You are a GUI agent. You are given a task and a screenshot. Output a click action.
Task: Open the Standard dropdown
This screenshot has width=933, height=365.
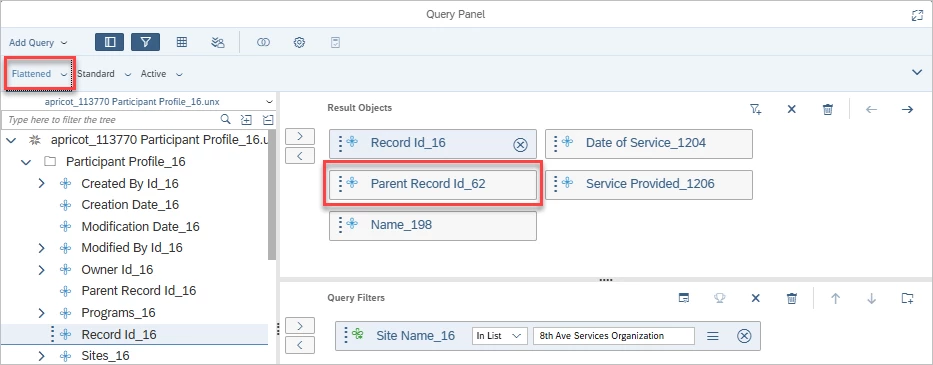tap(104, 74)
